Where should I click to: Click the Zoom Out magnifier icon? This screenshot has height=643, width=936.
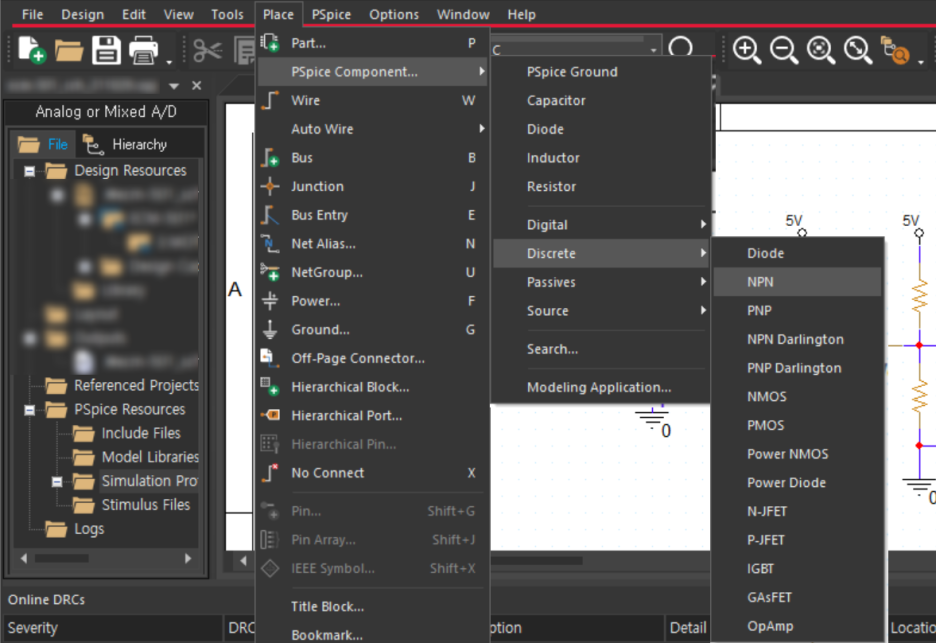(x=784, y=50)
